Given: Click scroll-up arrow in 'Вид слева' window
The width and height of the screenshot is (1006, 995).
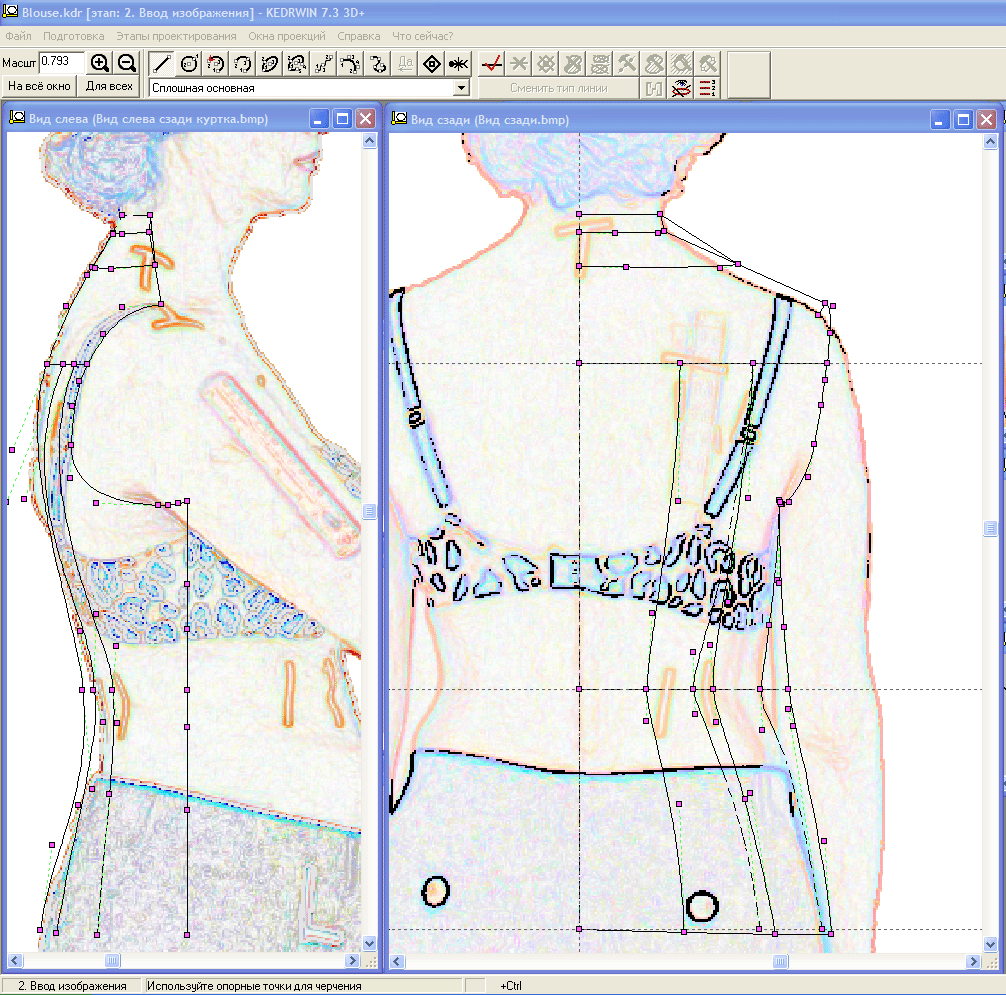Looking at the screenshot, I should [370, 140].
